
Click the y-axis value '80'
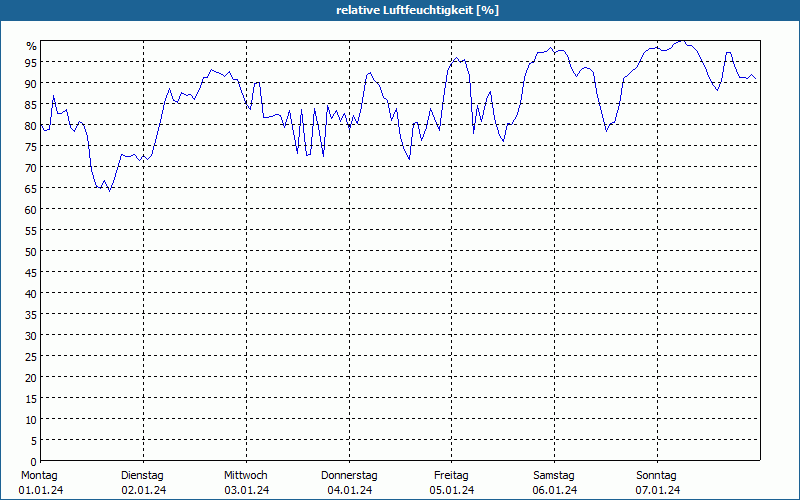(x=31, y=126)
